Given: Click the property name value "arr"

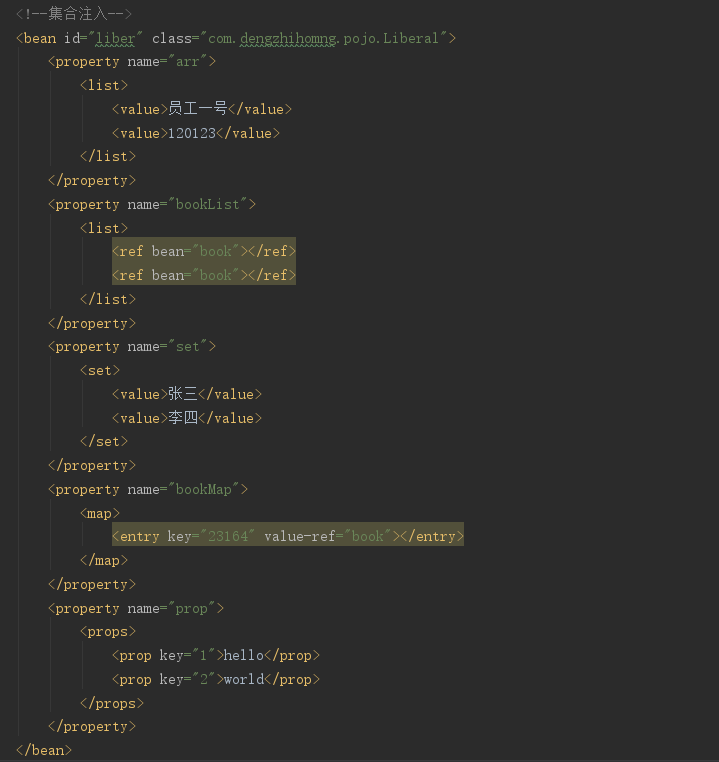Looking at the screenshot, I should tap(188, 62).
